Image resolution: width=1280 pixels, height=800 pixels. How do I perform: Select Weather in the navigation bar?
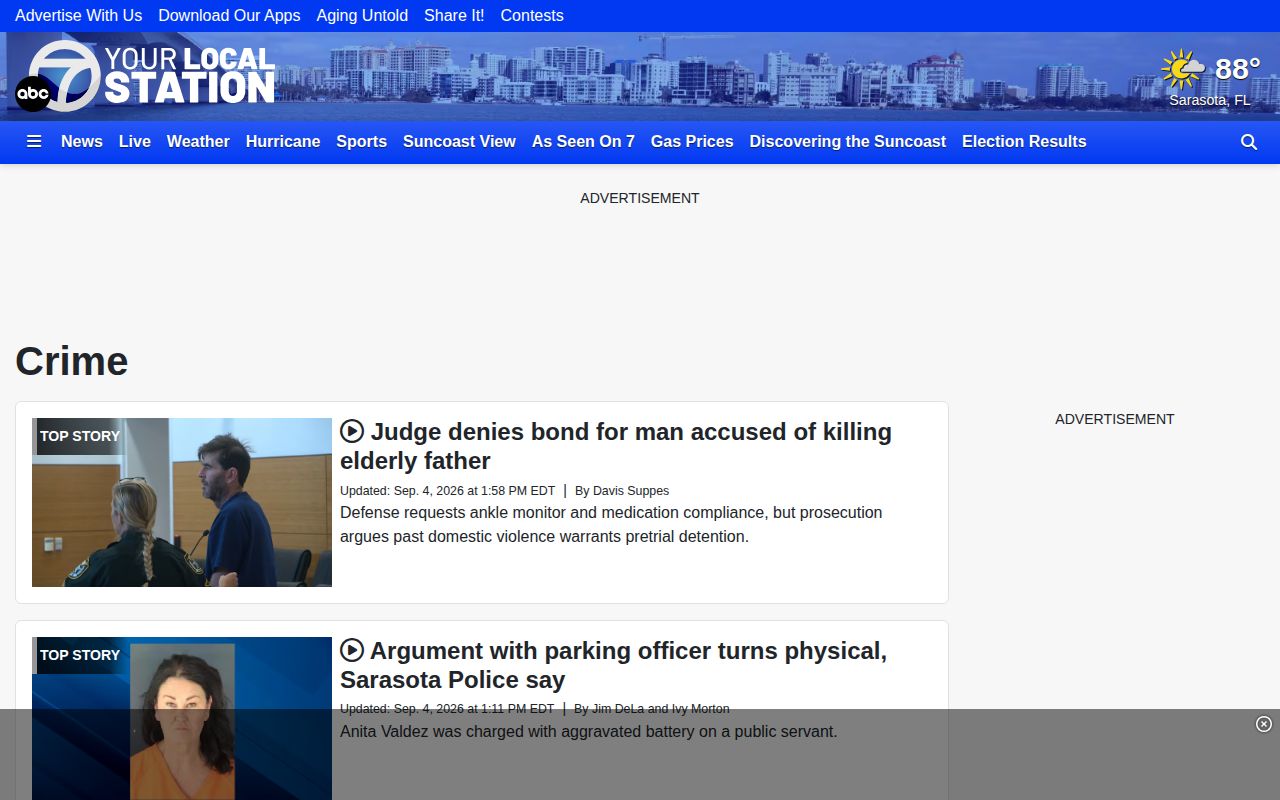click(x=198, y=141)
